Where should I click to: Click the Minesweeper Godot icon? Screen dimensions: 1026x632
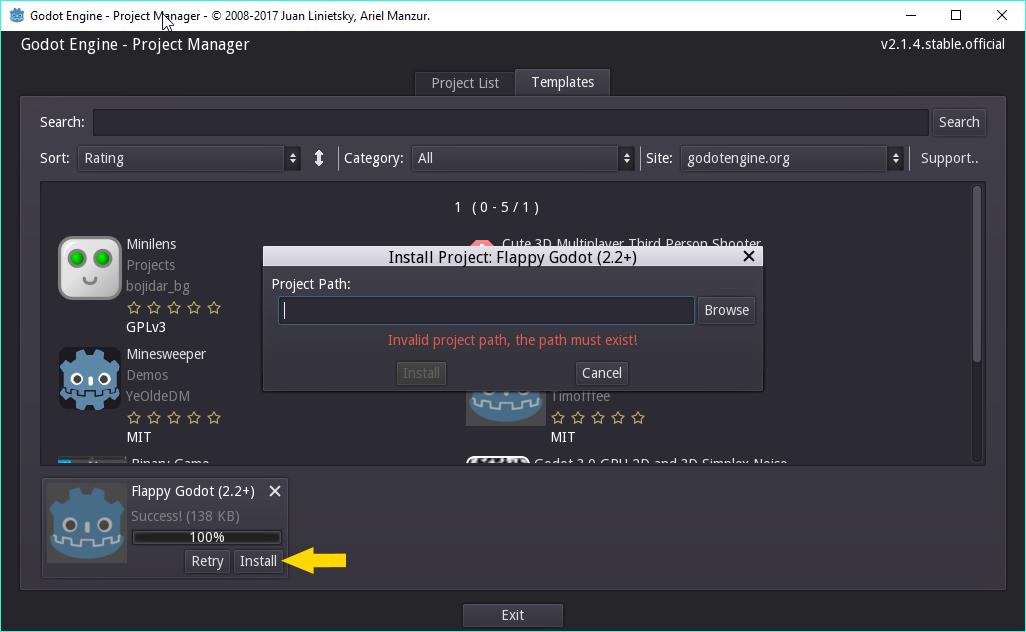pyautogui.click(x=90, y=379)
